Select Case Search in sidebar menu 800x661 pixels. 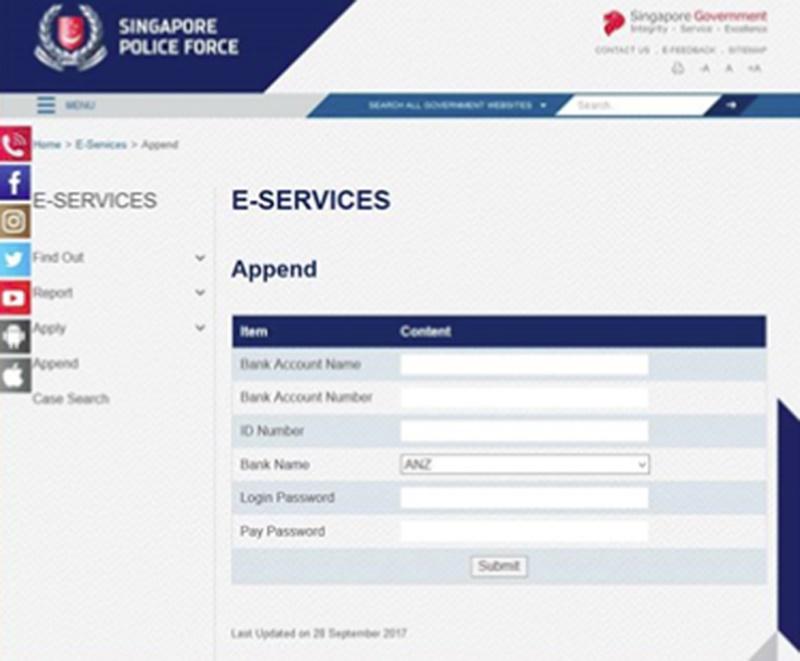pyautogui.click(x=71, y=399)
